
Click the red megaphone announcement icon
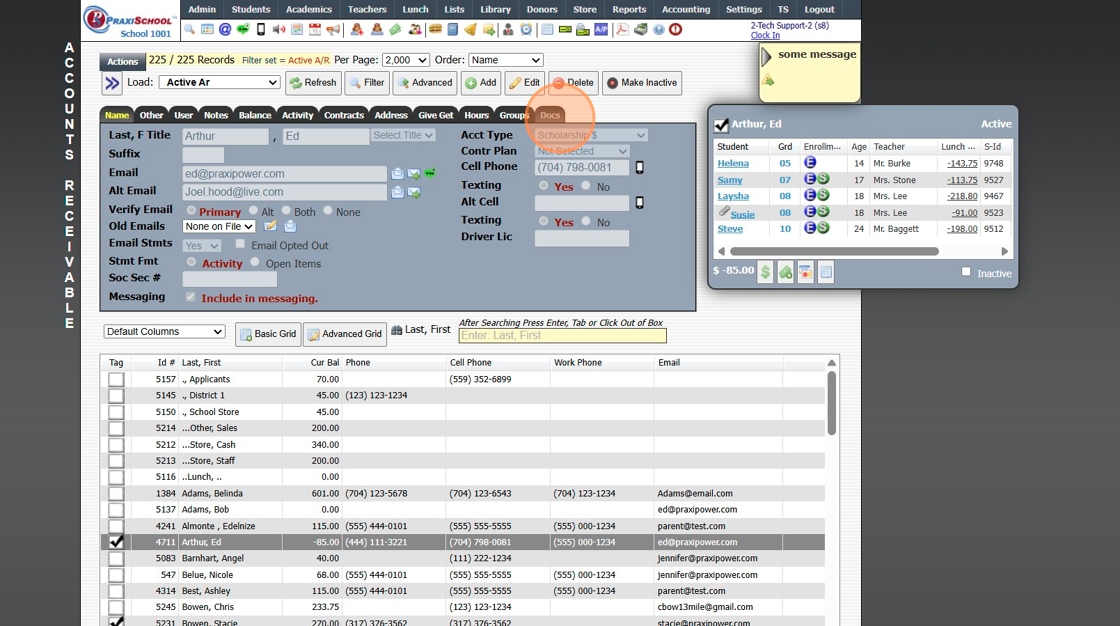pyautogui.click(x=332, y=30)
